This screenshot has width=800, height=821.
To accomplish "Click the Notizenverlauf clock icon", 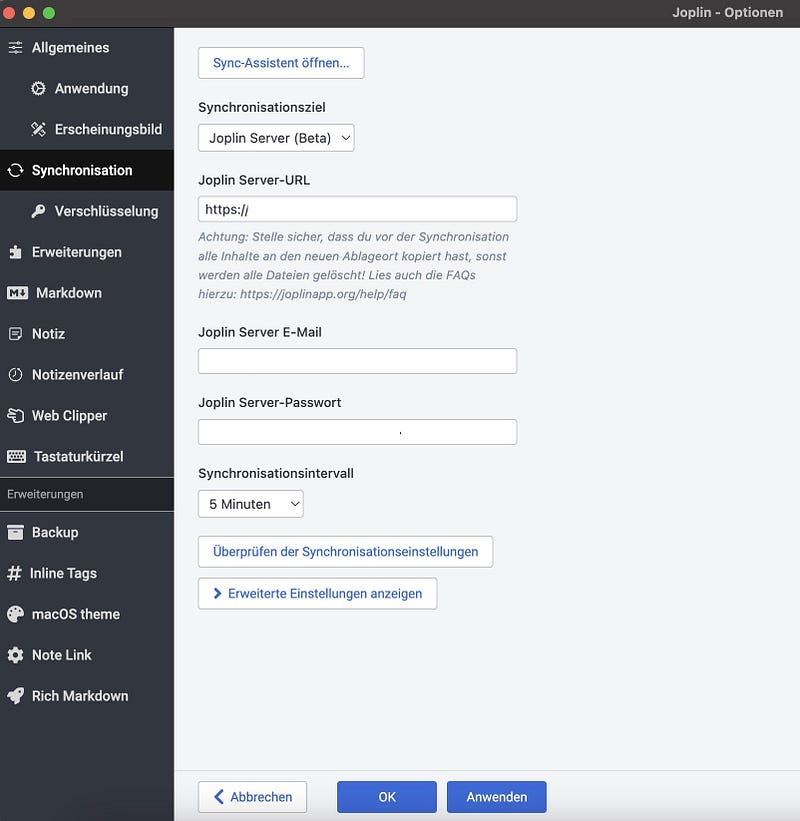I will click(x=15, y=374).
